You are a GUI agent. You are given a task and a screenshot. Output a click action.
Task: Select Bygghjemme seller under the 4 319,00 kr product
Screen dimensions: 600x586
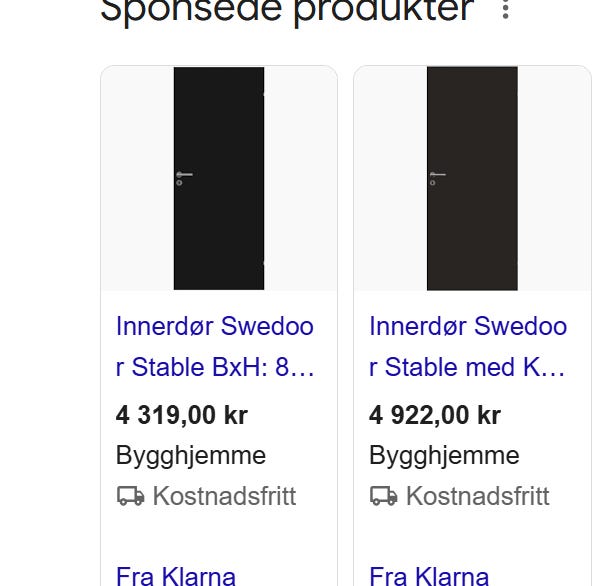click(191, 456)
